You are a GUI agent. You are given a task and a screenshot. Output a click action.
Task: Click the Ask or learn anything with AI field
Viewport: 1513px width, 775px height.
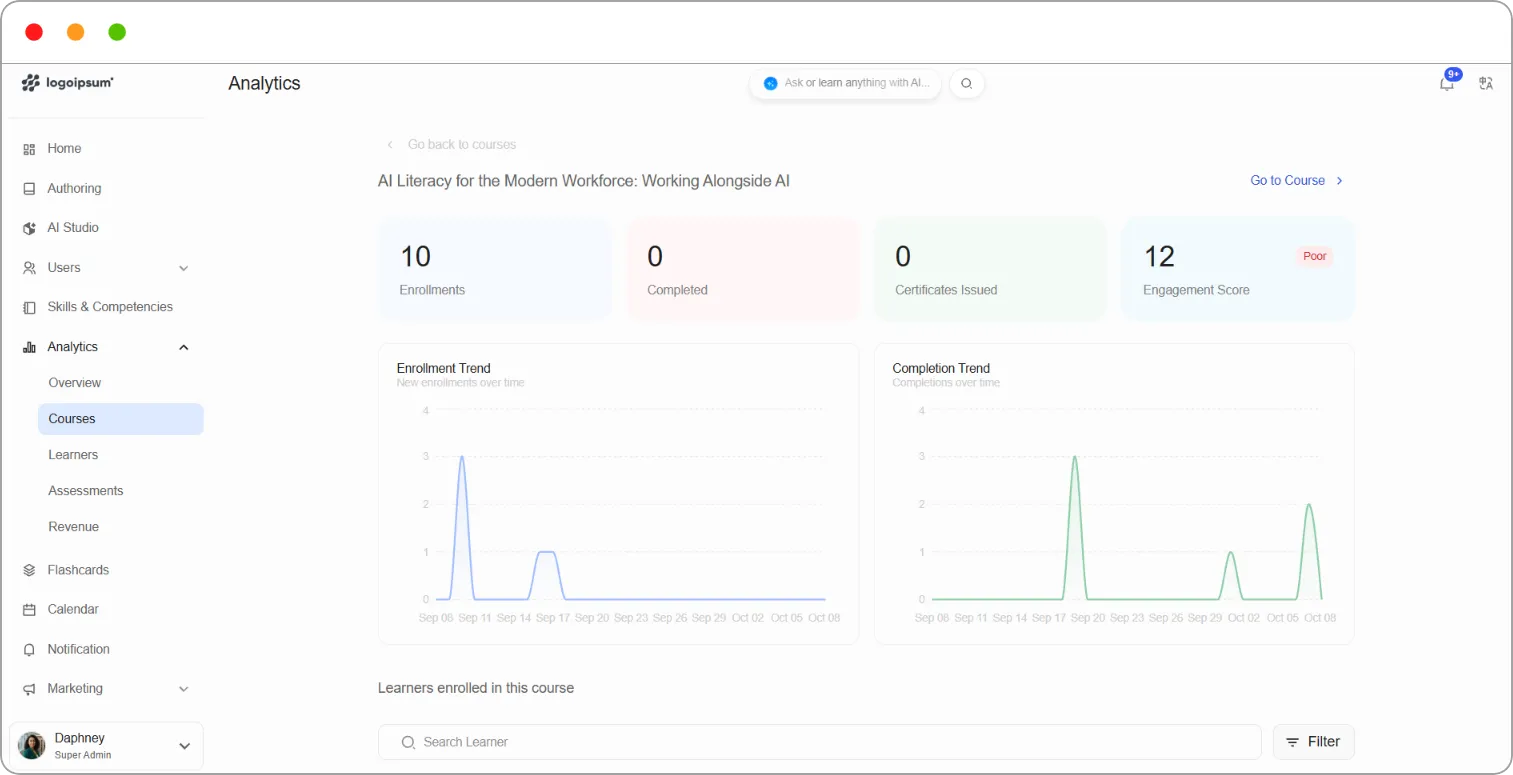pos(846,83)
